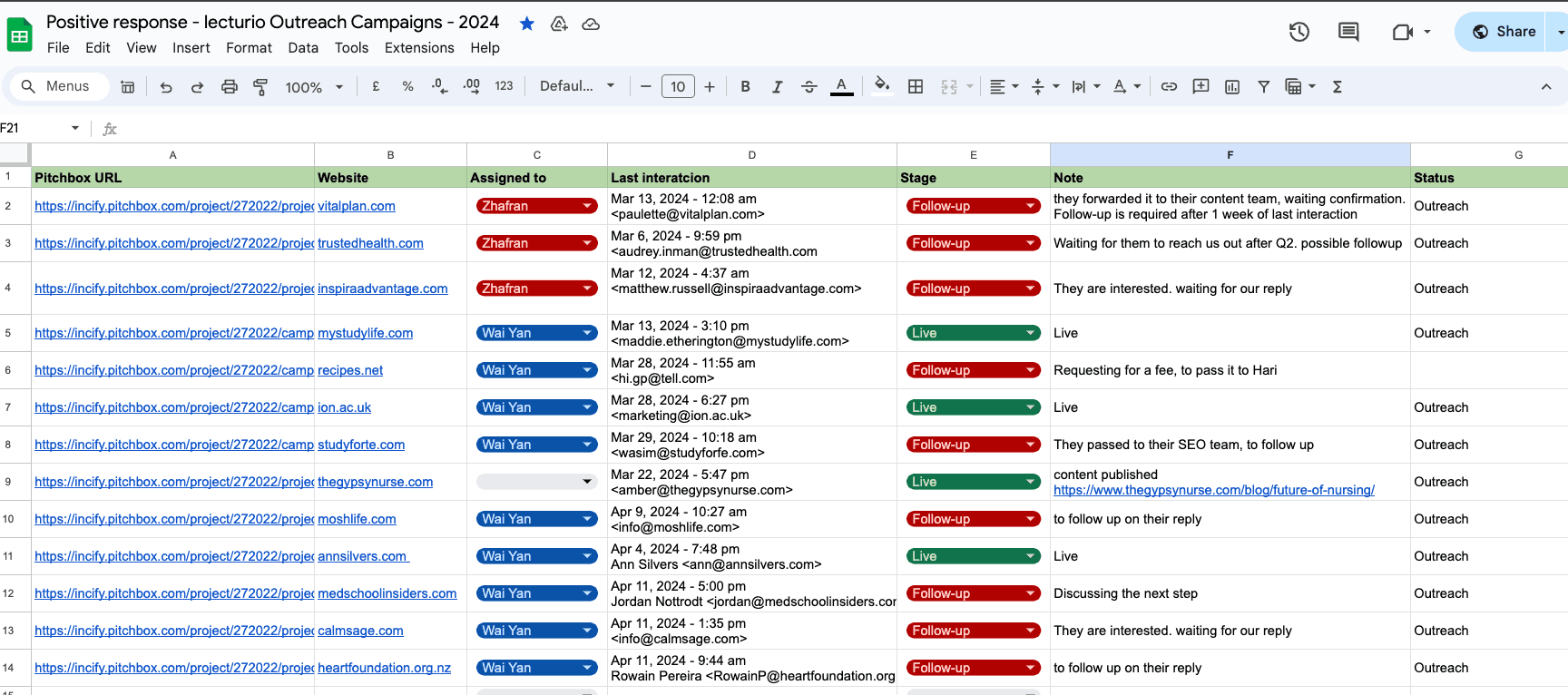The image size is (1568, 695).
Task: Click the font size input field
Action: 678,86
